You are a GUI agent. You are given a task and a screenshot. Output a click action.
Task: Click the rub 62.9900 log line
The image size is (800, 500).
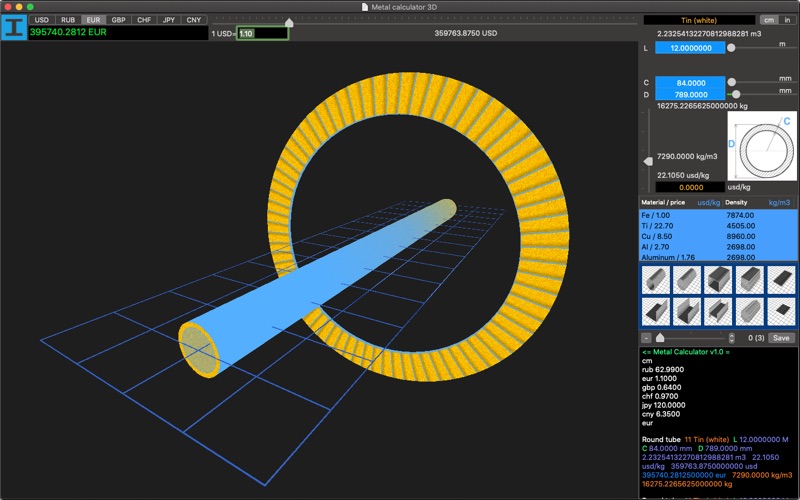pyautogui.click(x=663, y=369)
